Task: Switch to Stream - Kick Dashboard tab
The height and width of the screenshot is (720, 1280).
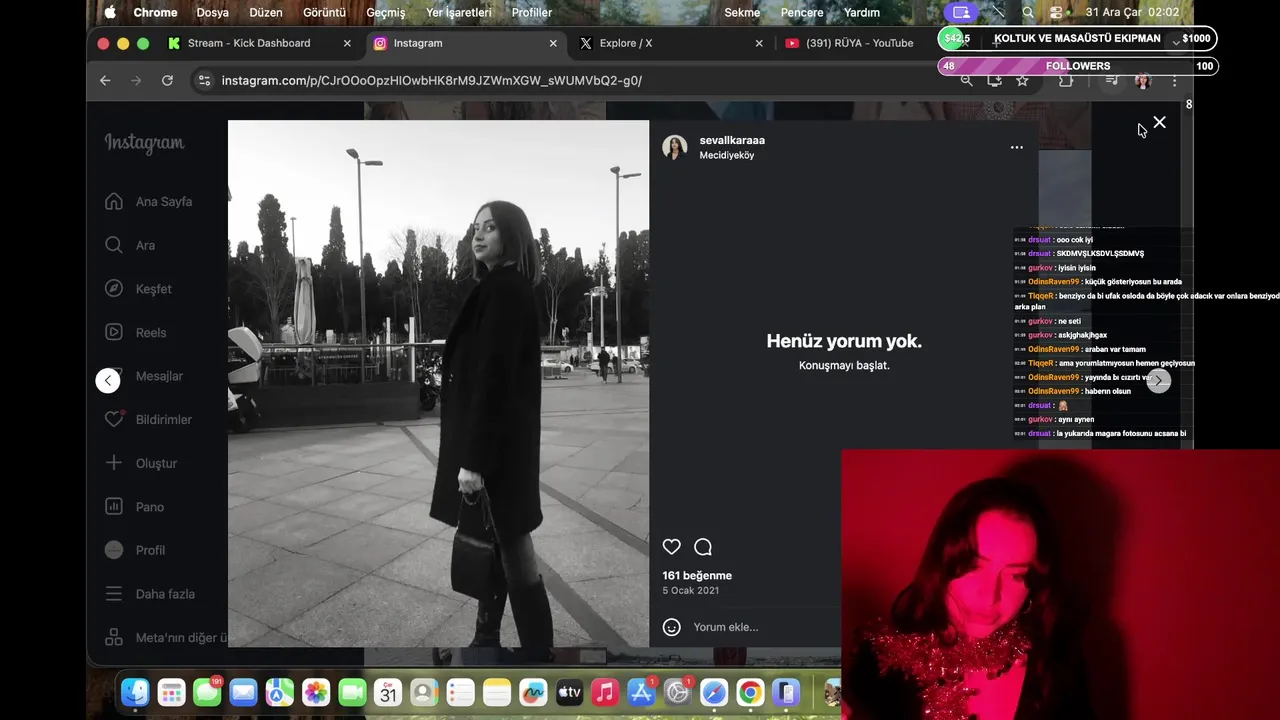Action: pyautogui.click(x=249, y=43)
